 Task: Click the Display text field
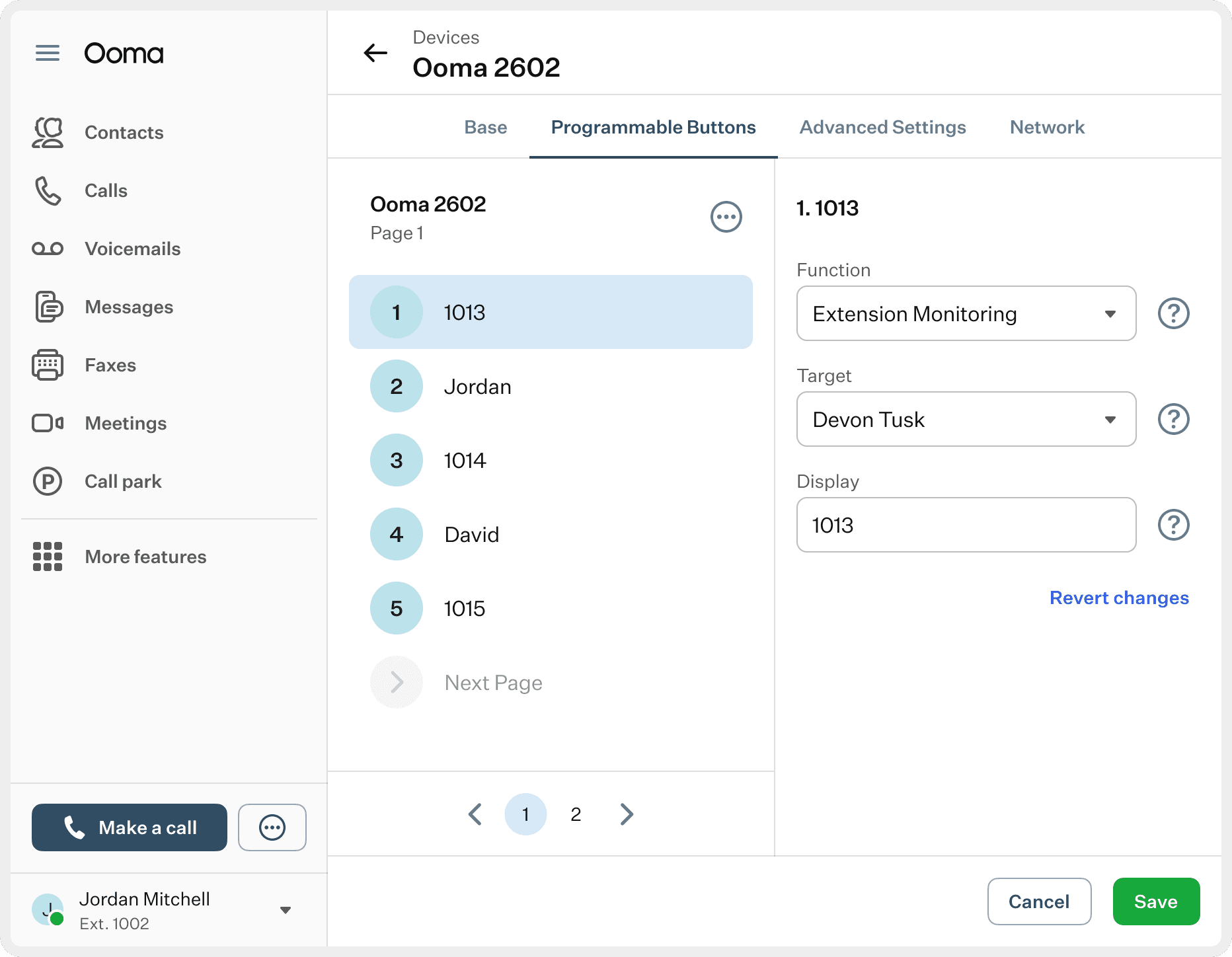point(966,525)
